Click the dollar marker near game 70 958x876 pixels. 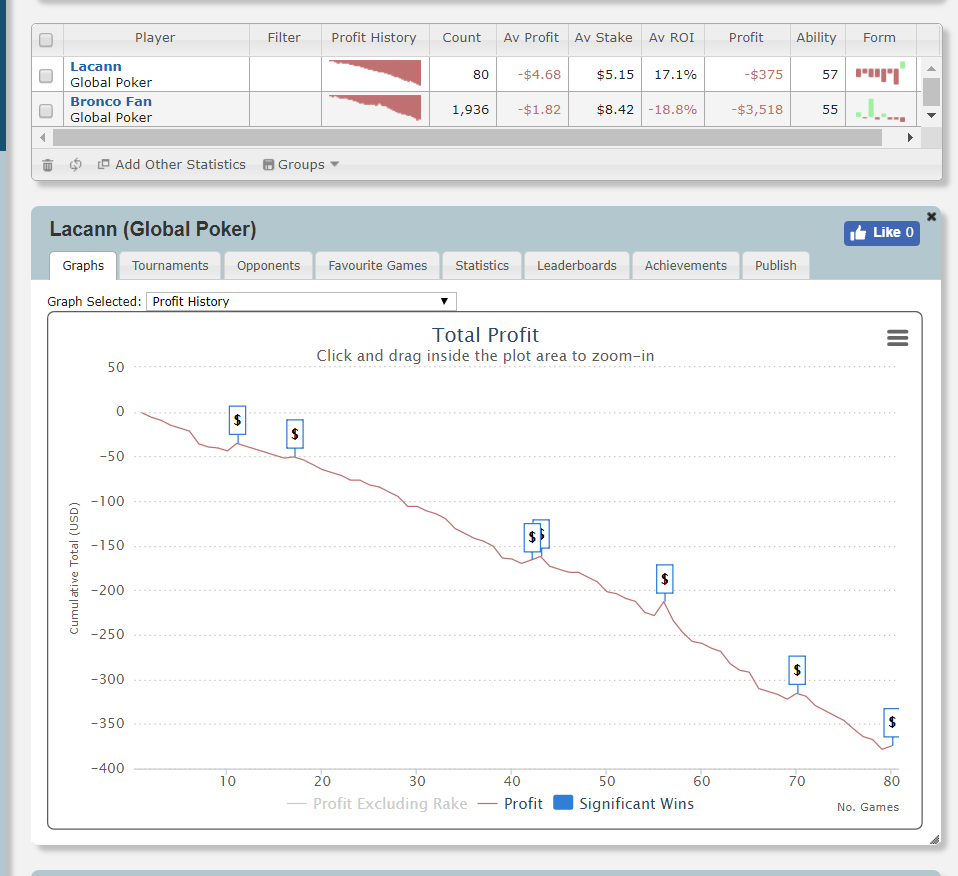797,670
